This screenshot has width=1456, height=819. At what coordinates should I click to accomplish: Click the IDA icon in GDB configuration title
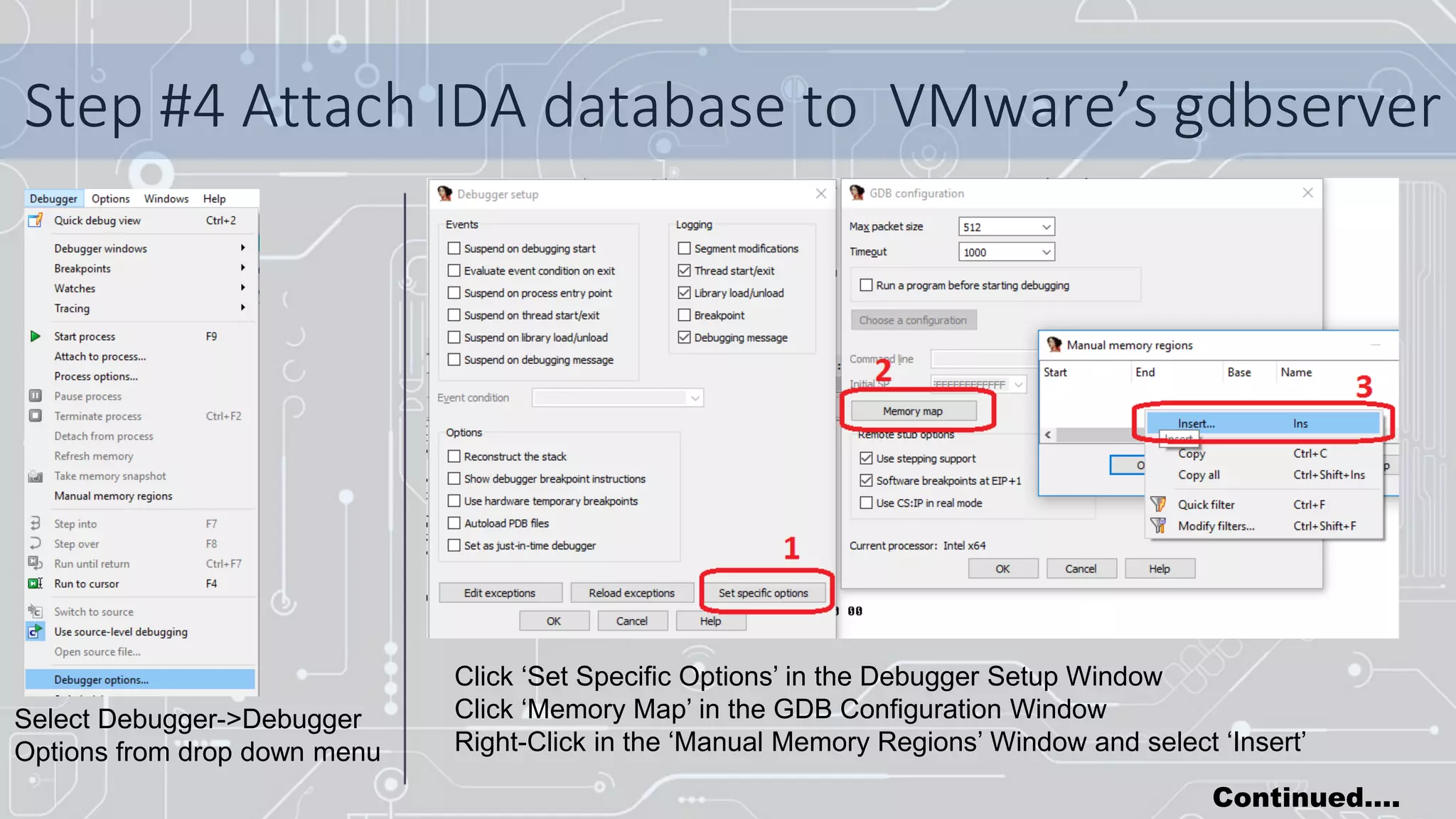(857, 193)
